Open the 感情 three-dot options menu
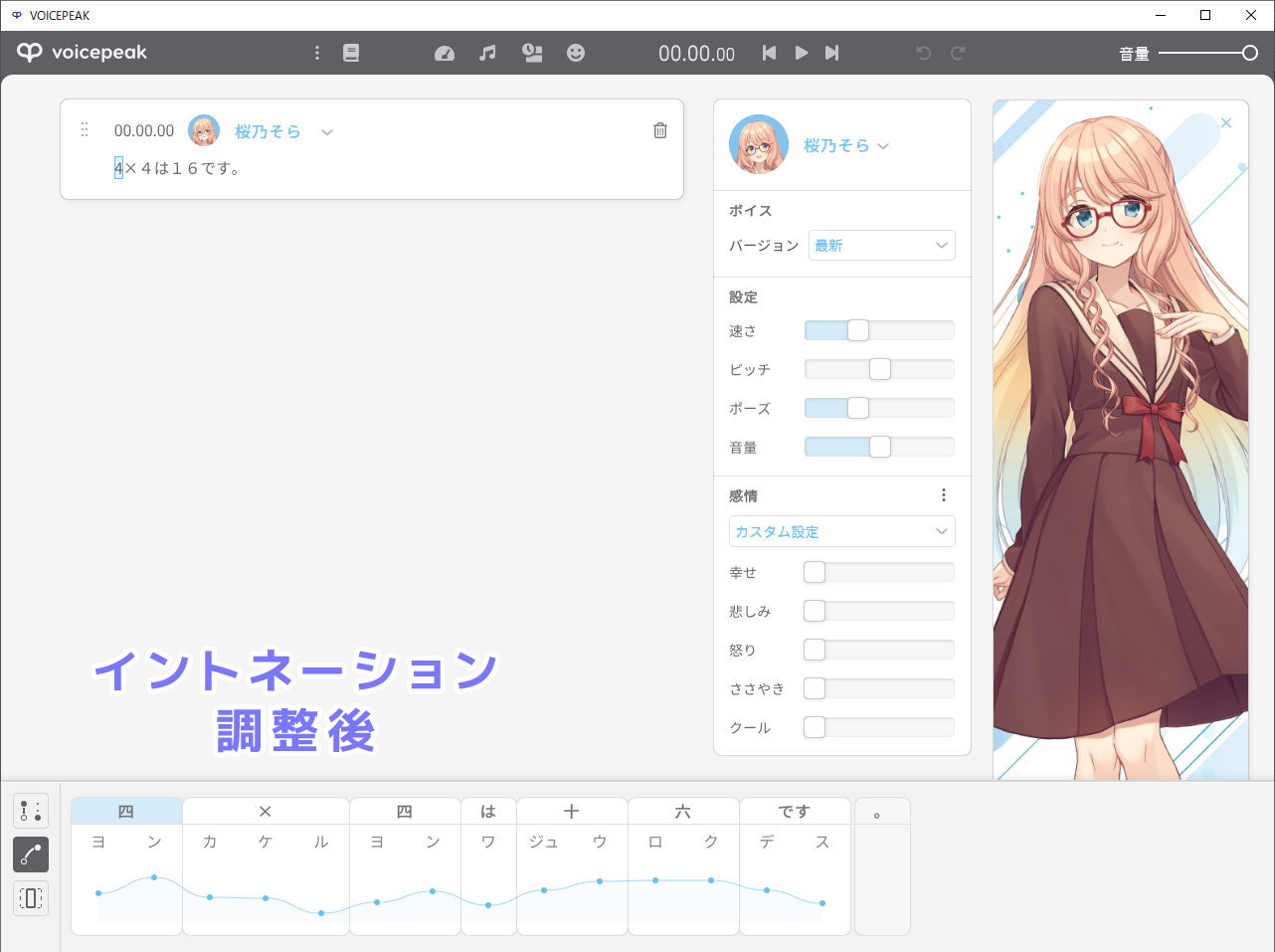Image resolution: width=1275 pixels, height=952 pixels. (x=944, y=495)
